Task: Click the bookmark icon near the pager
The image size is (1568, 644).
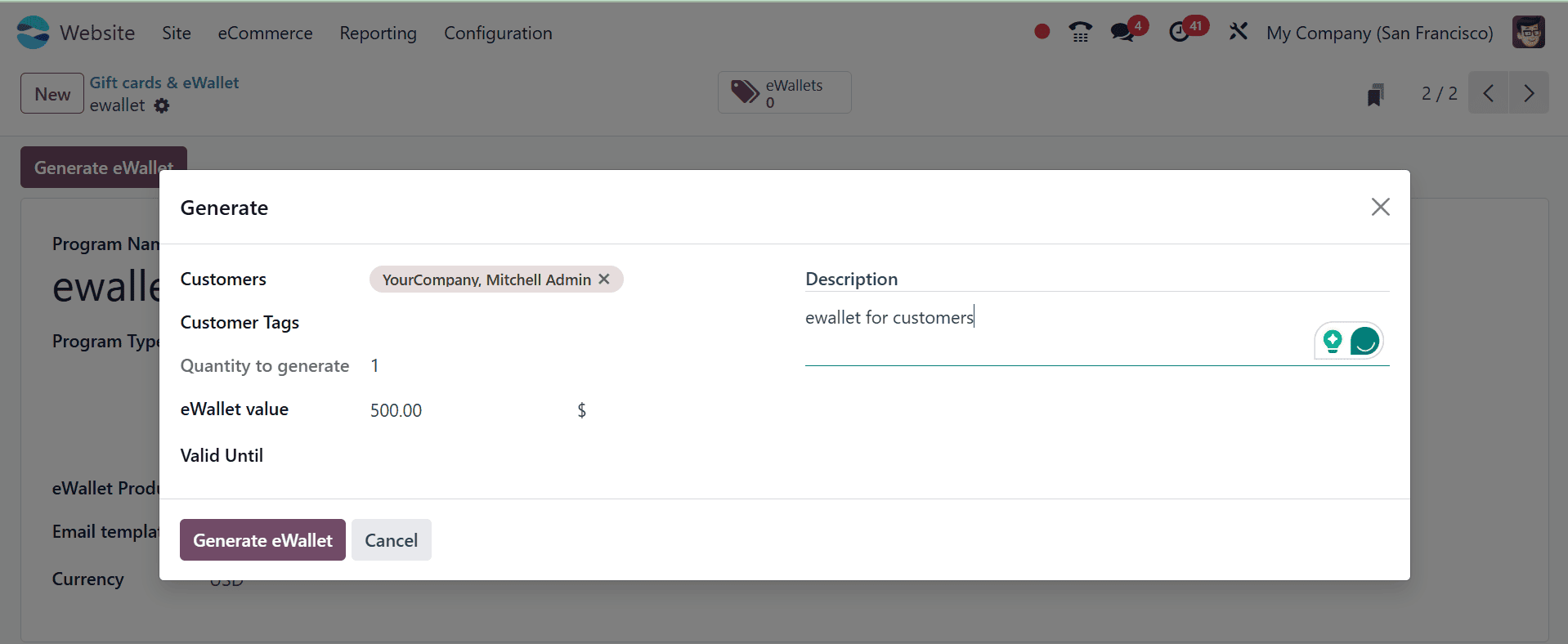Action: coord(1376,95)
